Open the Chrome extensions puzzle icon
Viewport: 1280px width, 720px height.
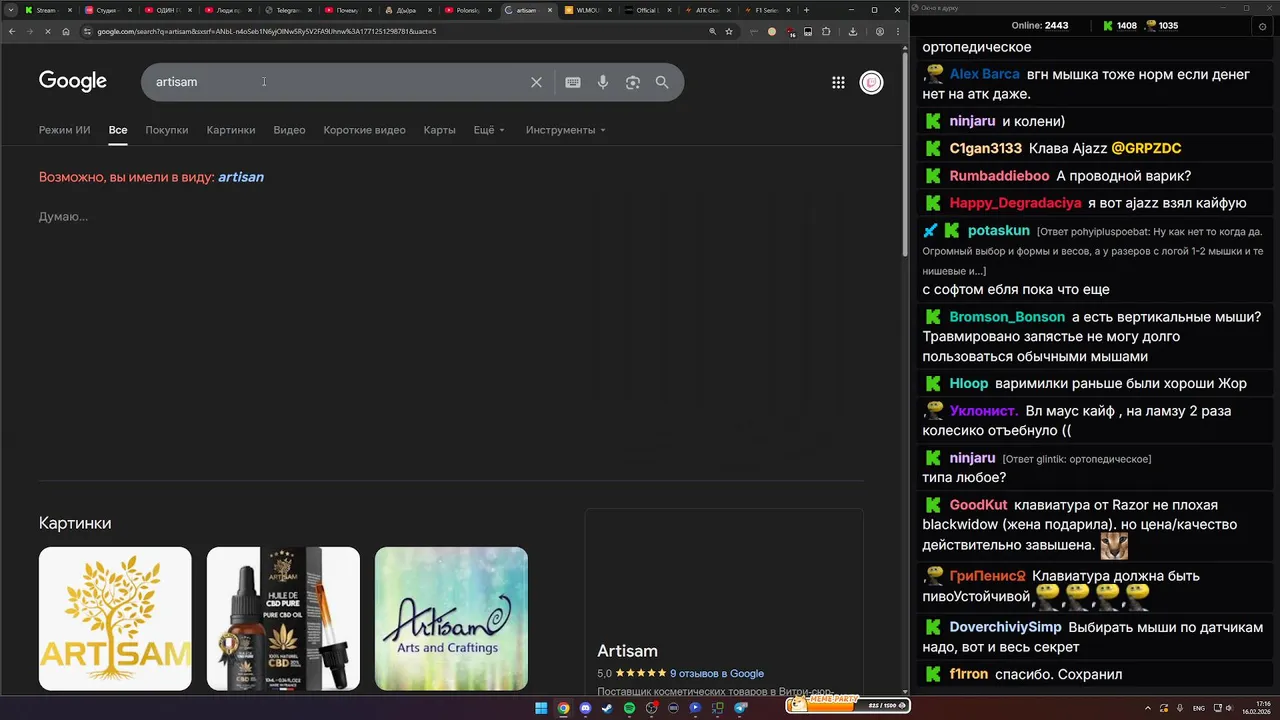(826, 31)
